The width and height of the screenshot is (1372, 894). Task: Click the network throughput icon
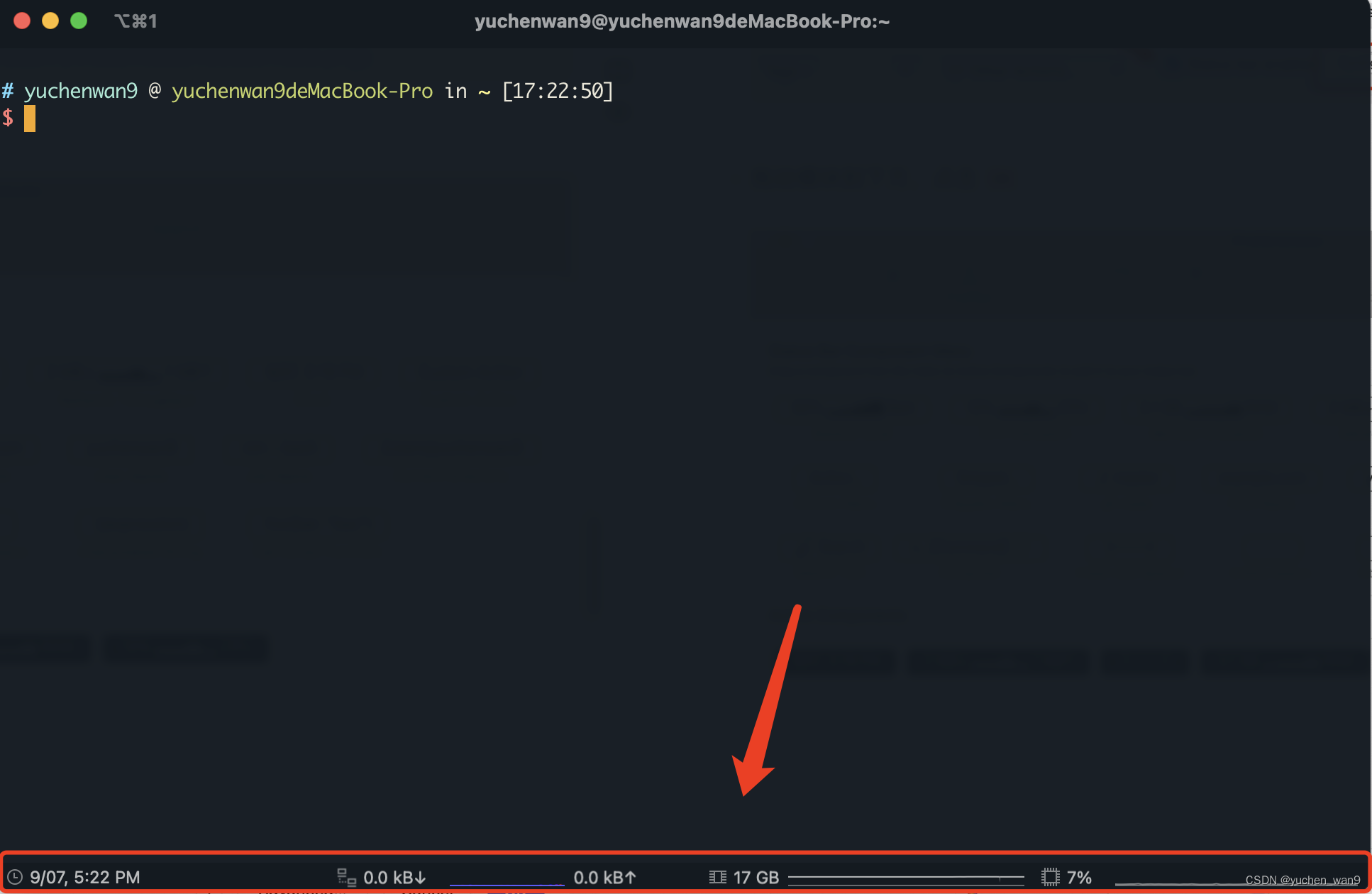[346, 878]
